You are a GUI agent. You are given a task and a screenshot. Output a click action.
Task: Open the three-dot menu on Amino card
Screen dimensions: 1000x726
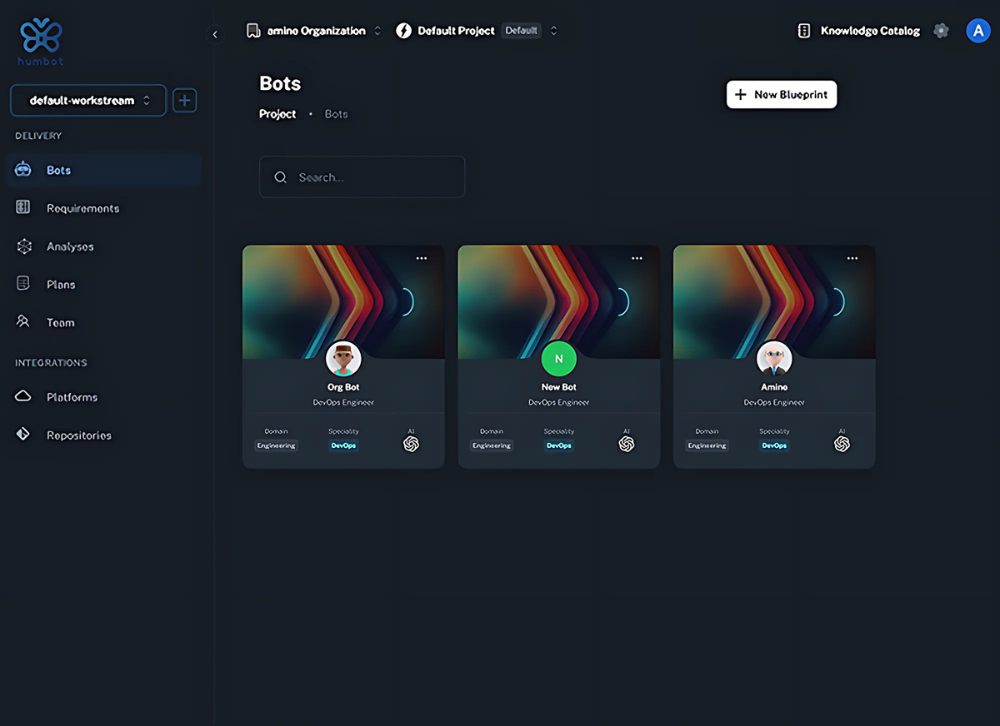852,258
